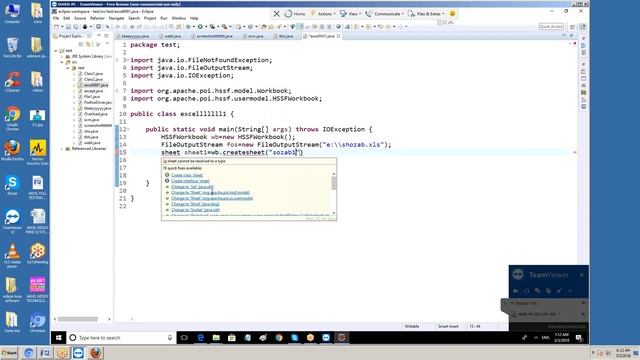Click the Save icon in the Eclipse toolbar
This screenshot has width=640, height=360.
68,27
